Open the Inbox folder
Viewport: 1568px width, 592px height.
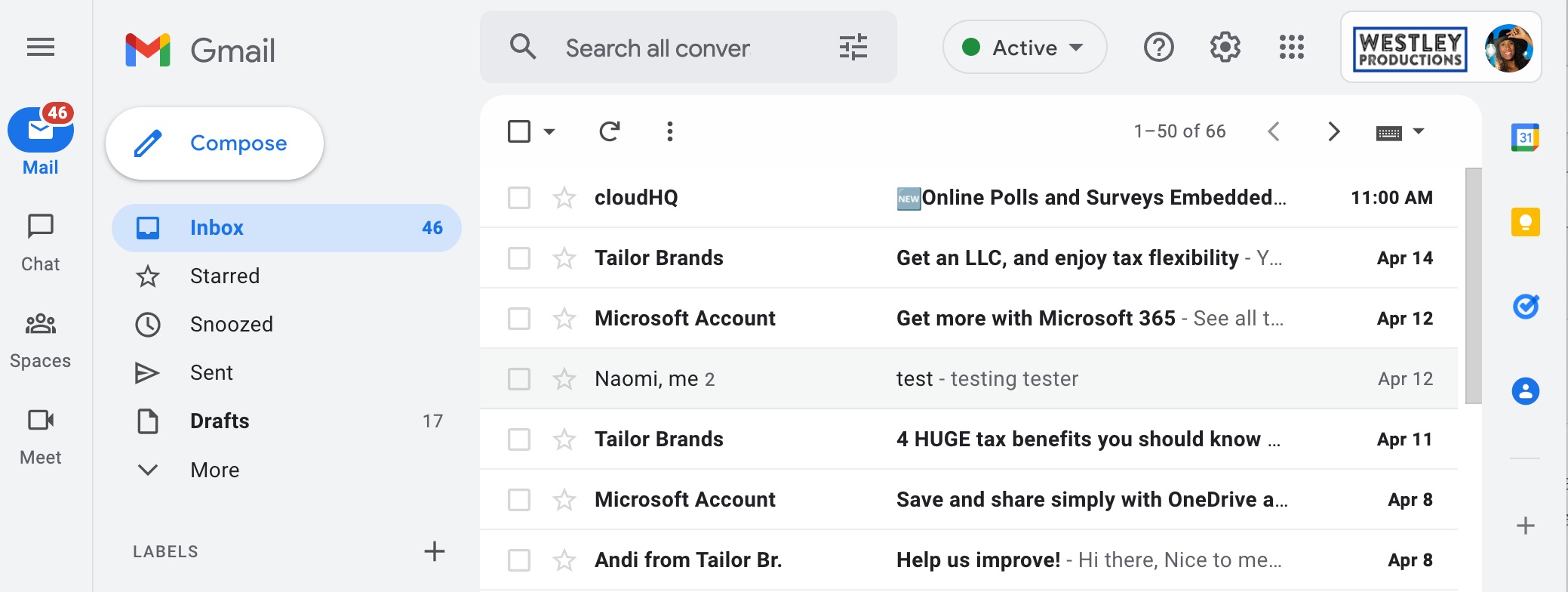287,228
